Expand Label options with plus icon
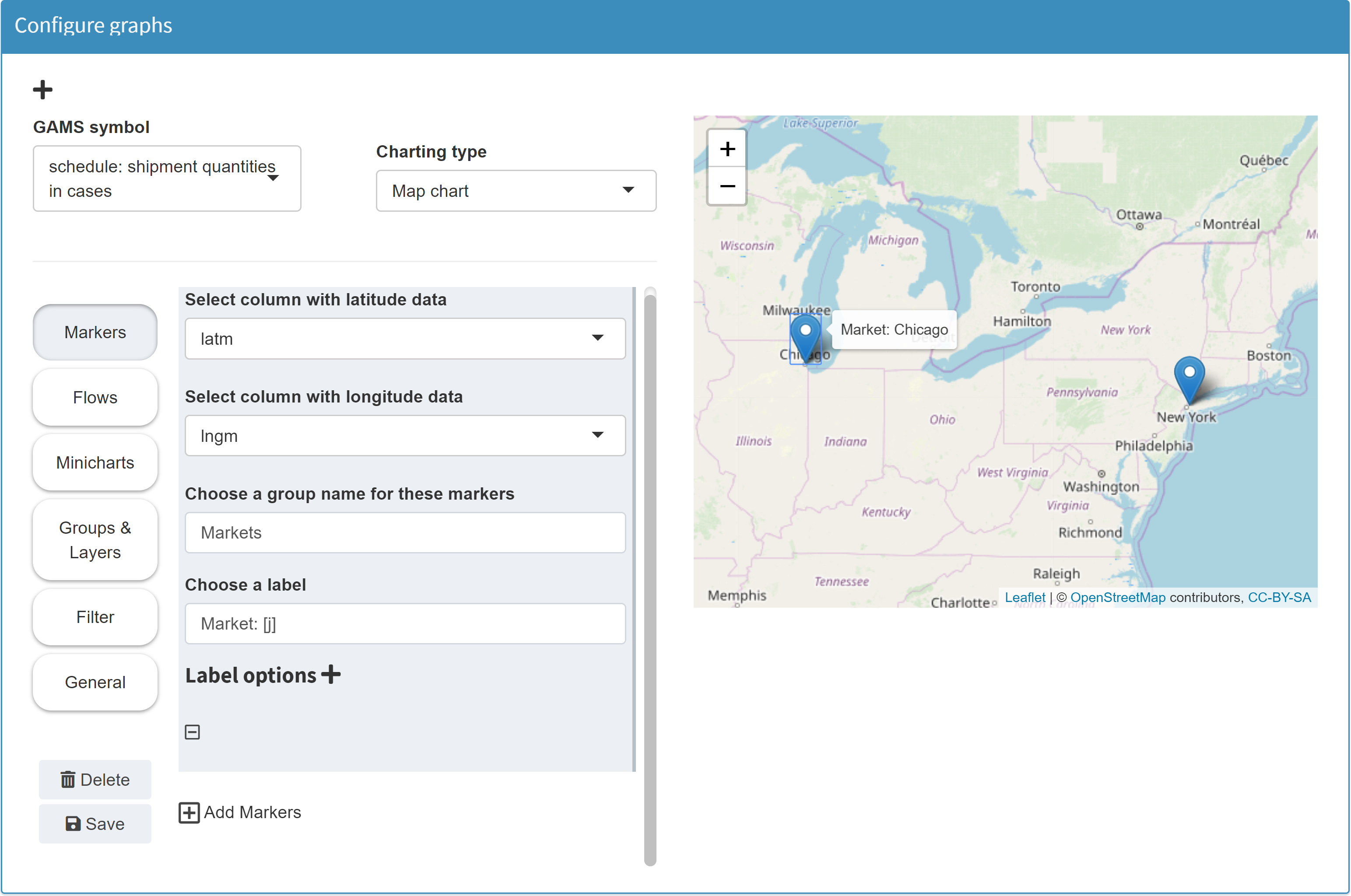Viewport: 1351px width, 896px height. point(331,675)
